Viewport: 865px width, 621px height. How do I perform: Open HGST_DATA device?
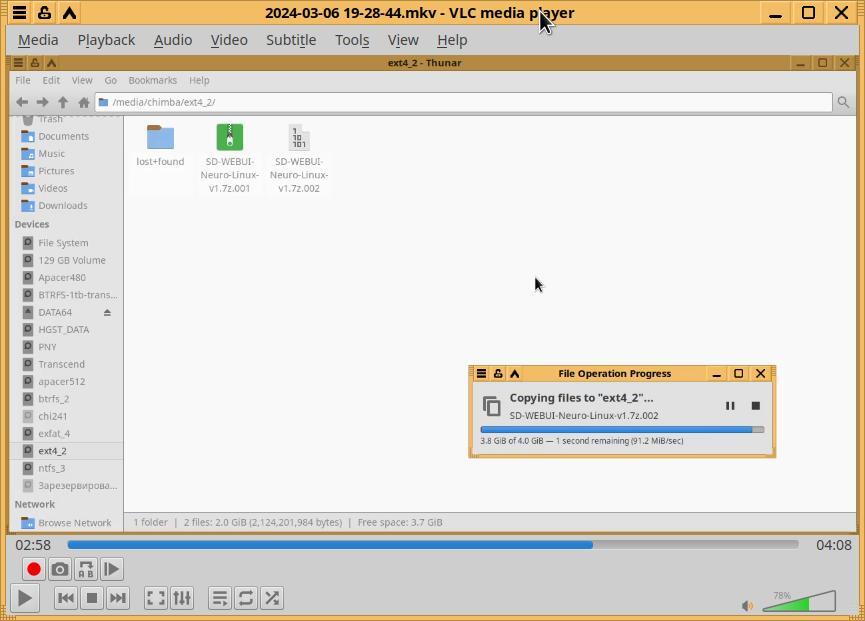(63, 330)
